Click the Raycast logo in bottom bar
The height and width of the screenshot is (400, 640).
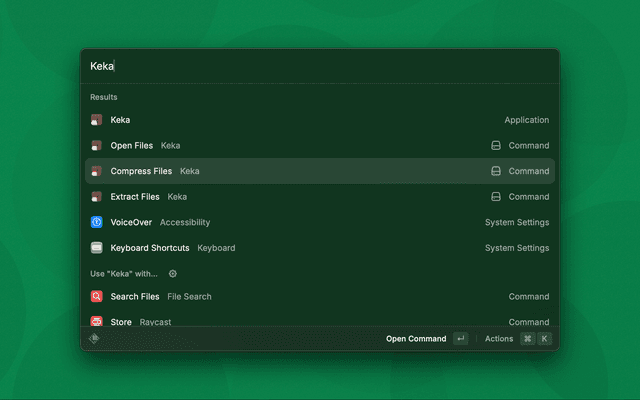[x=95, y=339]
